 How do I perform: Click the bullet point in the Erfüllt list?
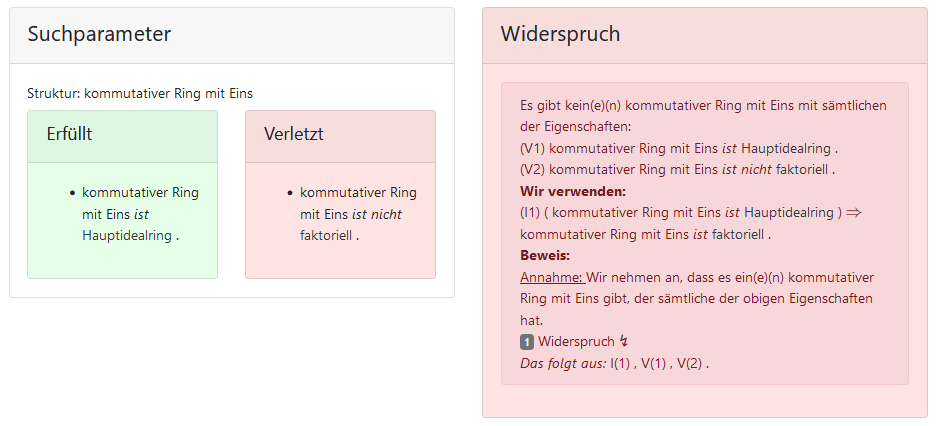click(73, 193)
